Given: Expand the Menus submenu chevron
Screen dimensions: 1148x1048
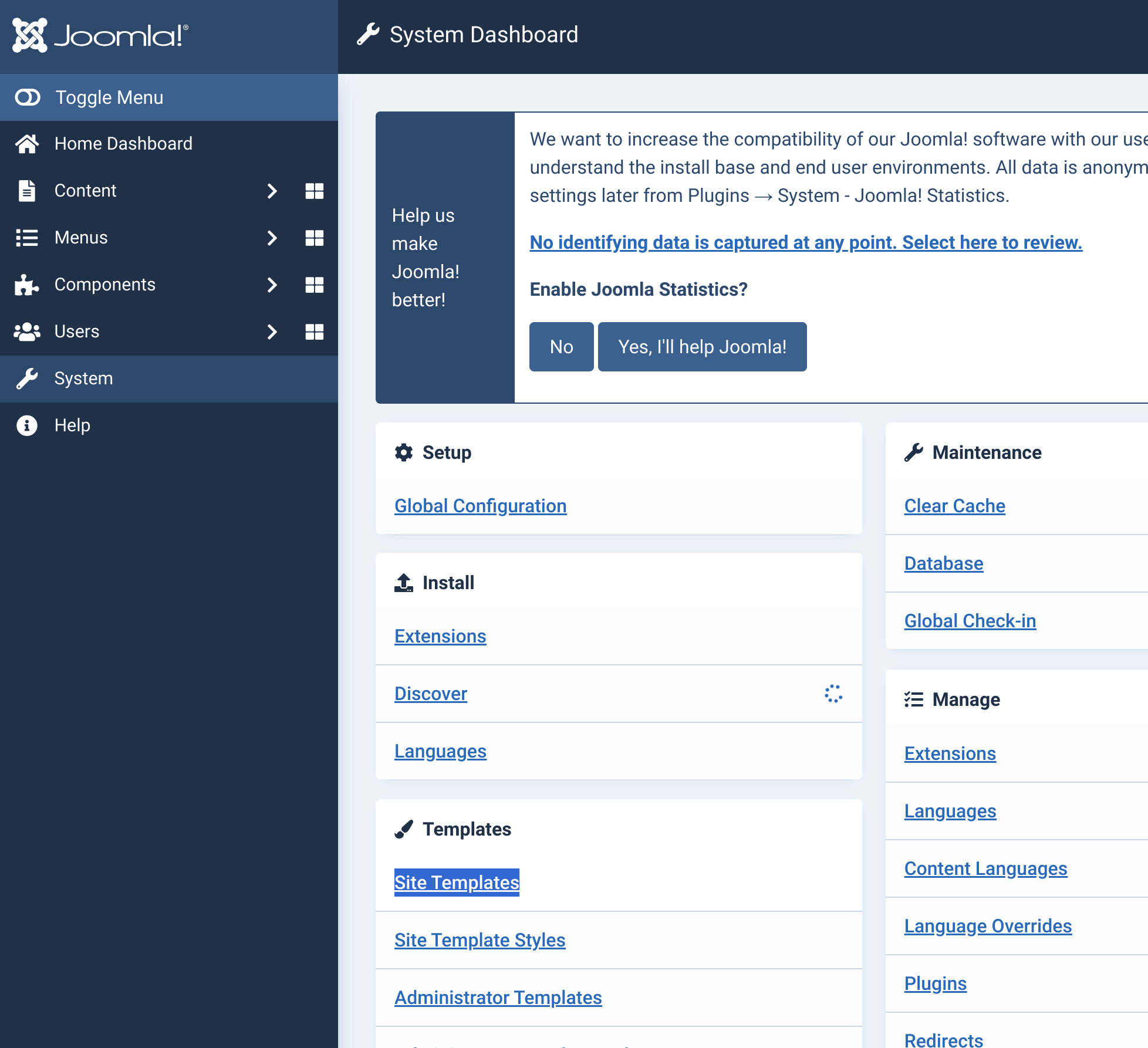Looking at the screenshot, I should pos(272,238).
